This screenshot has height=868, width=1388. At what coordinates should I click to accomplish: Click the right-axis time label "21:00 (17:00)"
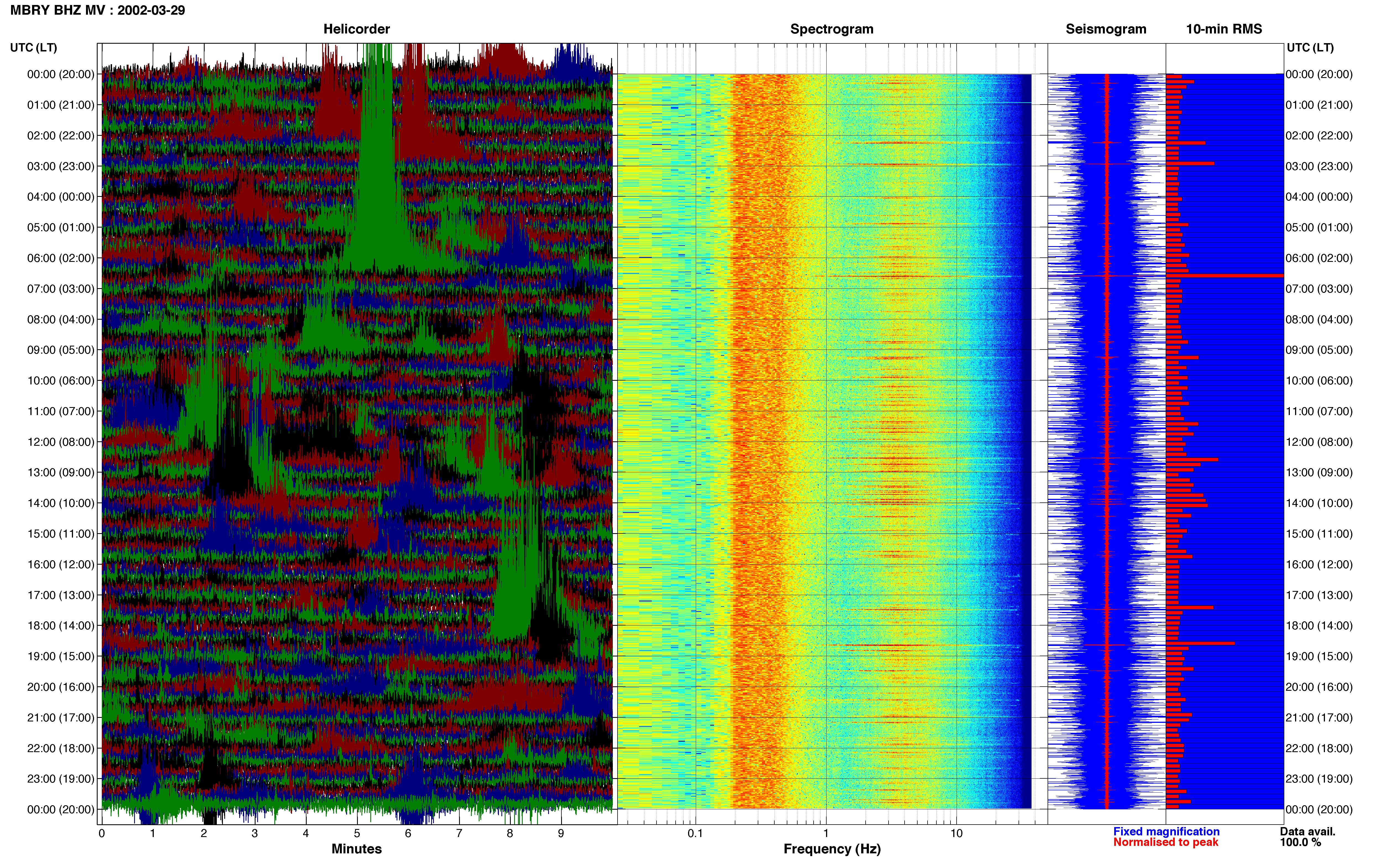(x=1319, y=718)
